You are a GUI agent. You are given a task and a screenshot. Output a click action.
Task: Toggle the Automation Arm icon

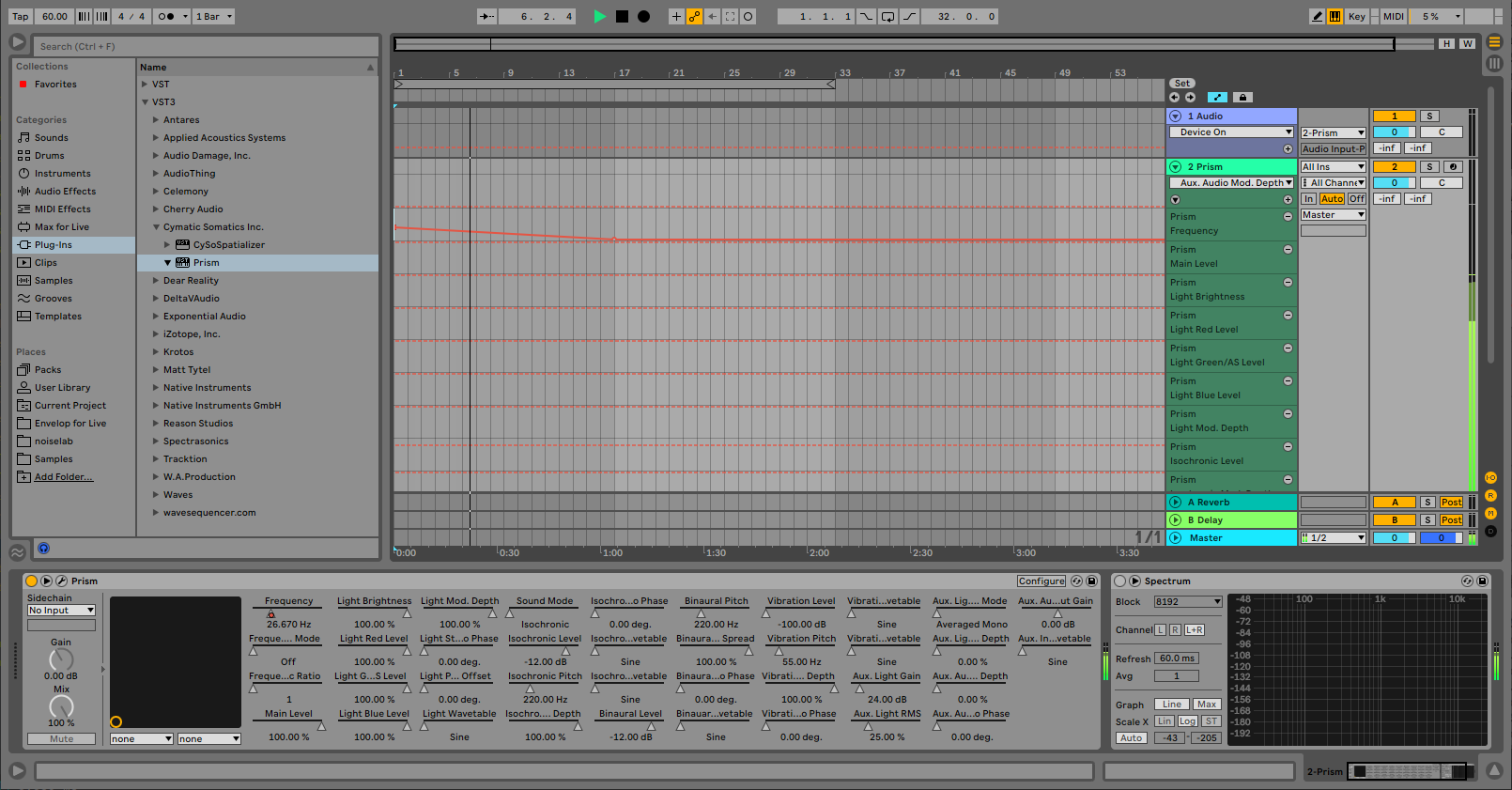tap(694, 16)
